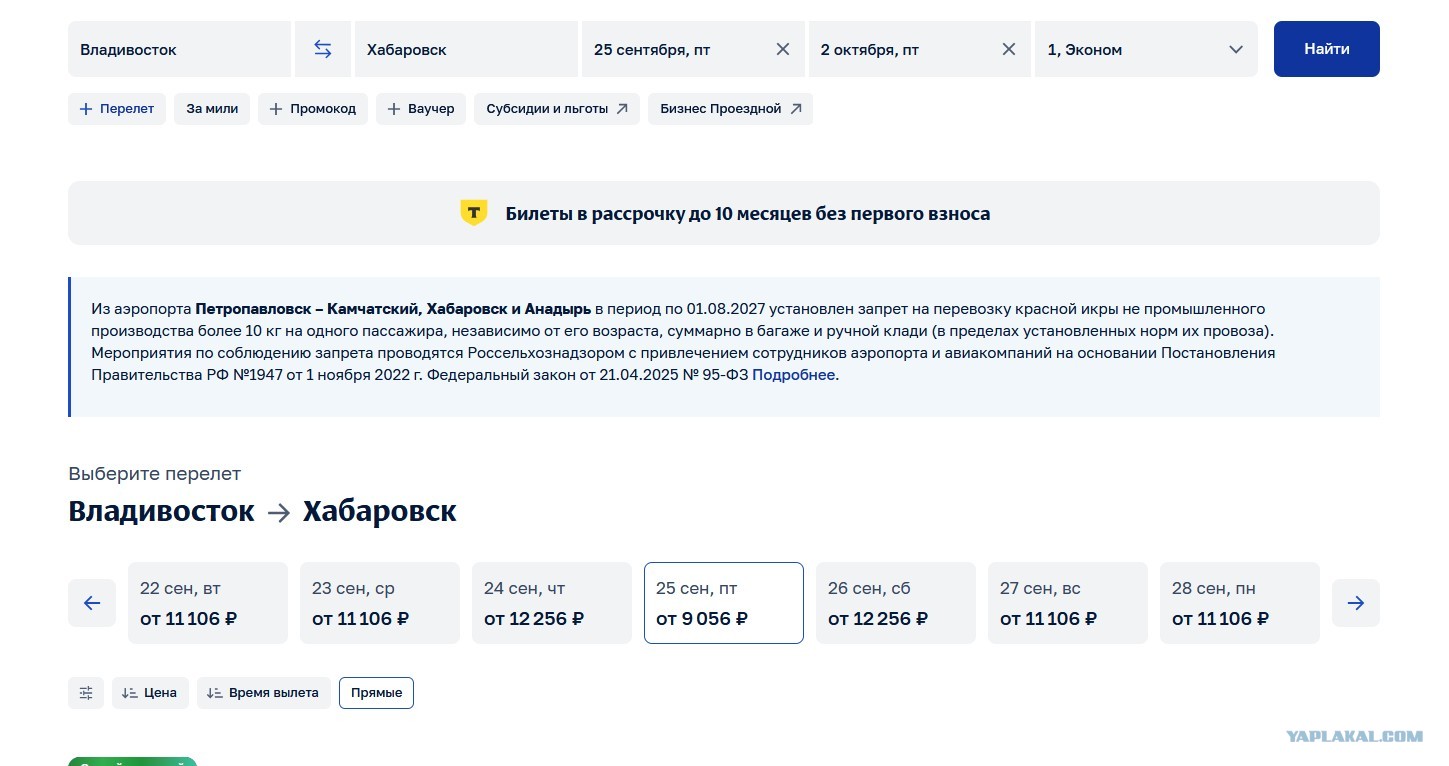Open the filter settings icon
Screen dimensions: 1449x766
pyautogui.click(x=86, y=693)
